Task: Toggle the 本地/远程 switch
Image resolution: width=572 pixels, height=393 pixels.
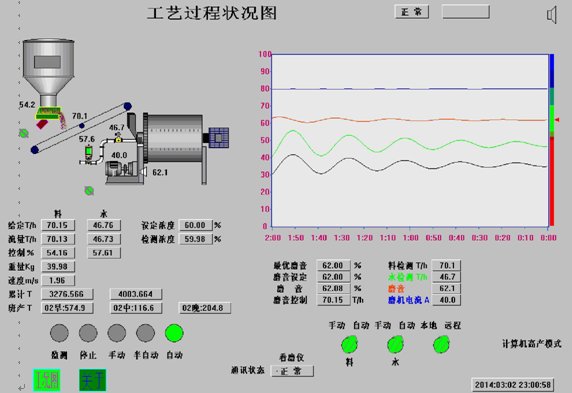Action: tap(441, 345)
